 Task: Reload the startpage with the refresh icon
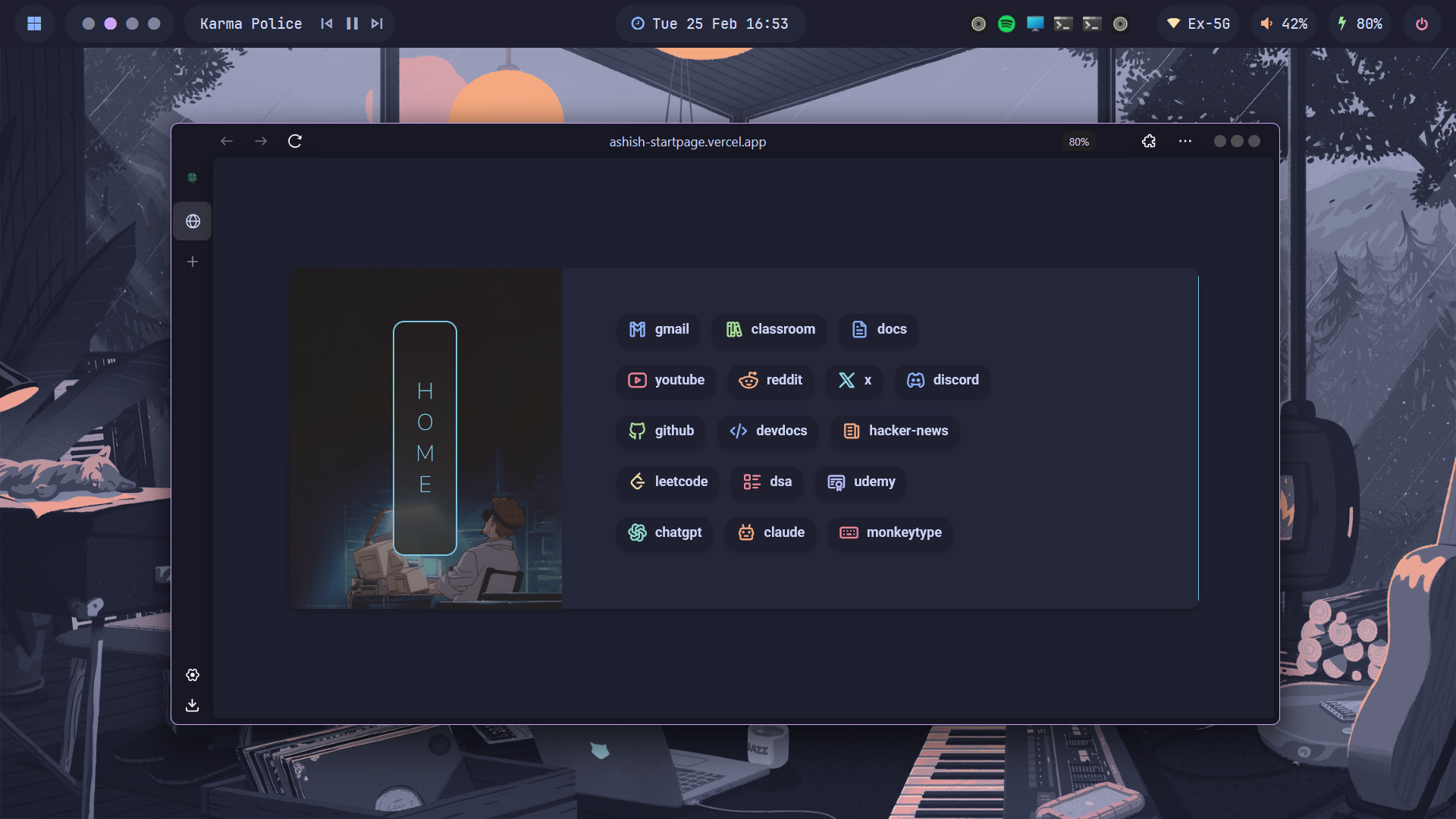coord(295,141)
